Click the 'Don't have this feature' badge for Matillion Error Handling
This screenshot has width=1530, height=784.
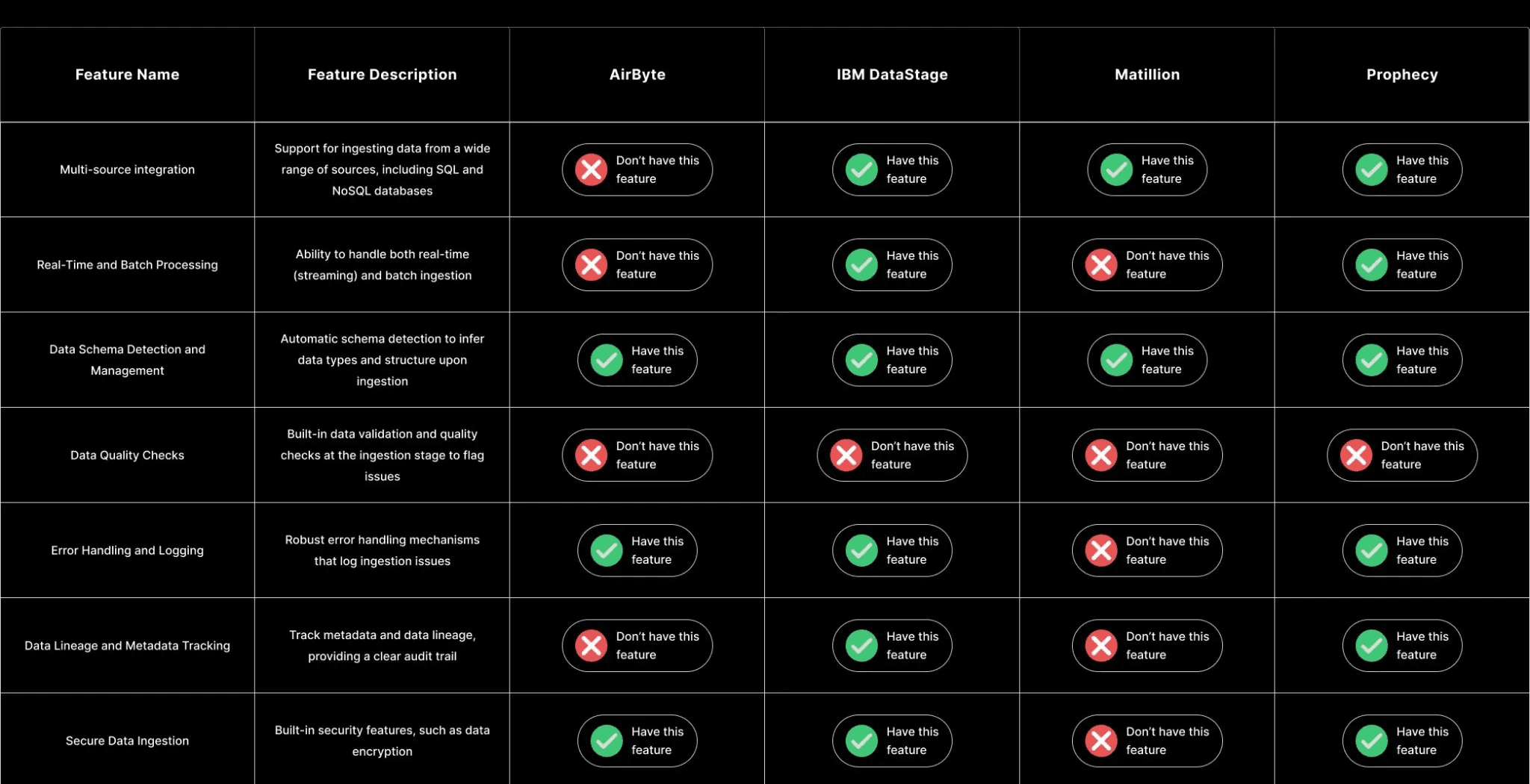1147,550
